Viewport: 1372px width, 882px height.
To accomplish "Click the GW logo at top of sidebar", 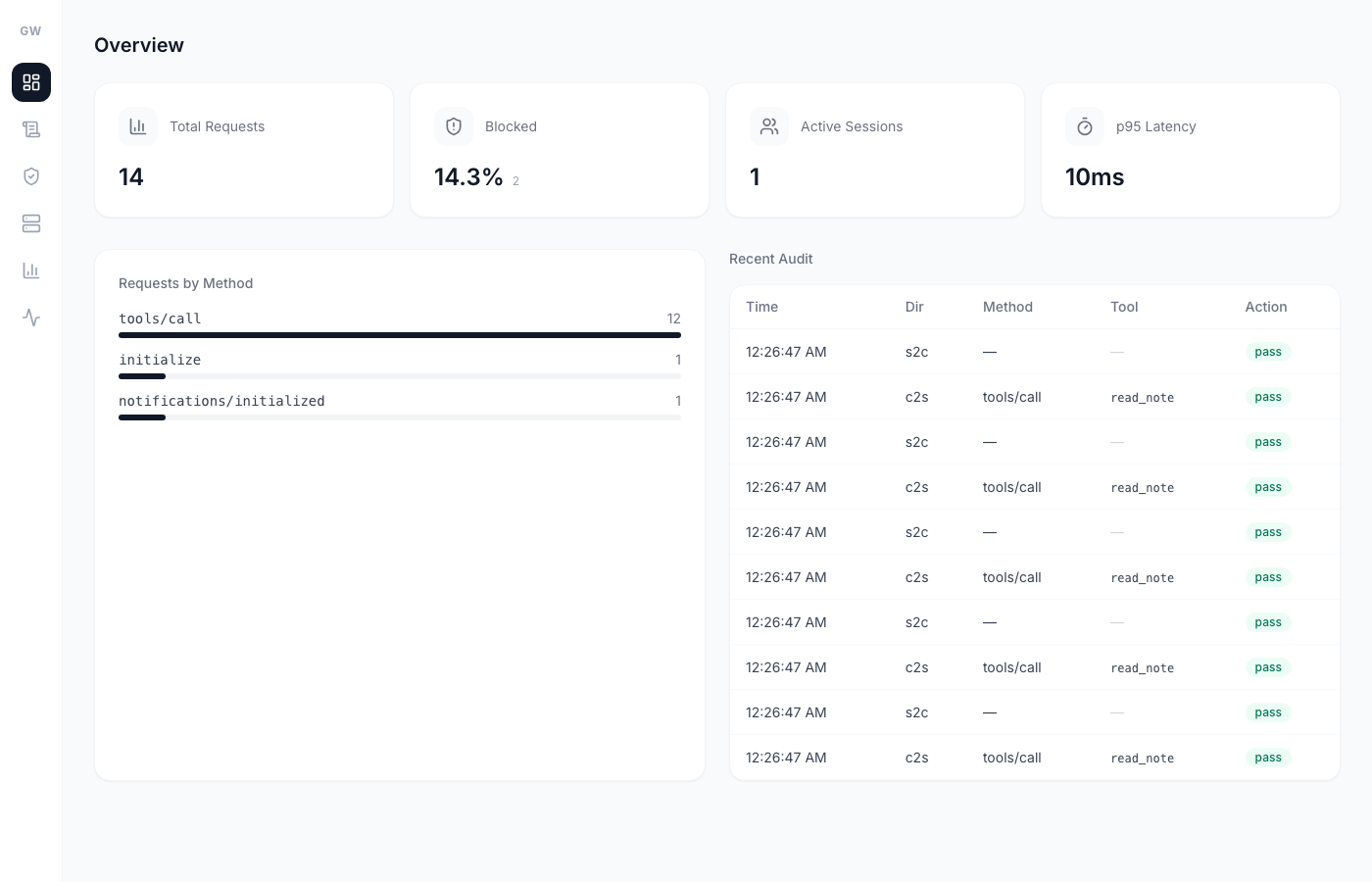I will (x=30, y=30).
